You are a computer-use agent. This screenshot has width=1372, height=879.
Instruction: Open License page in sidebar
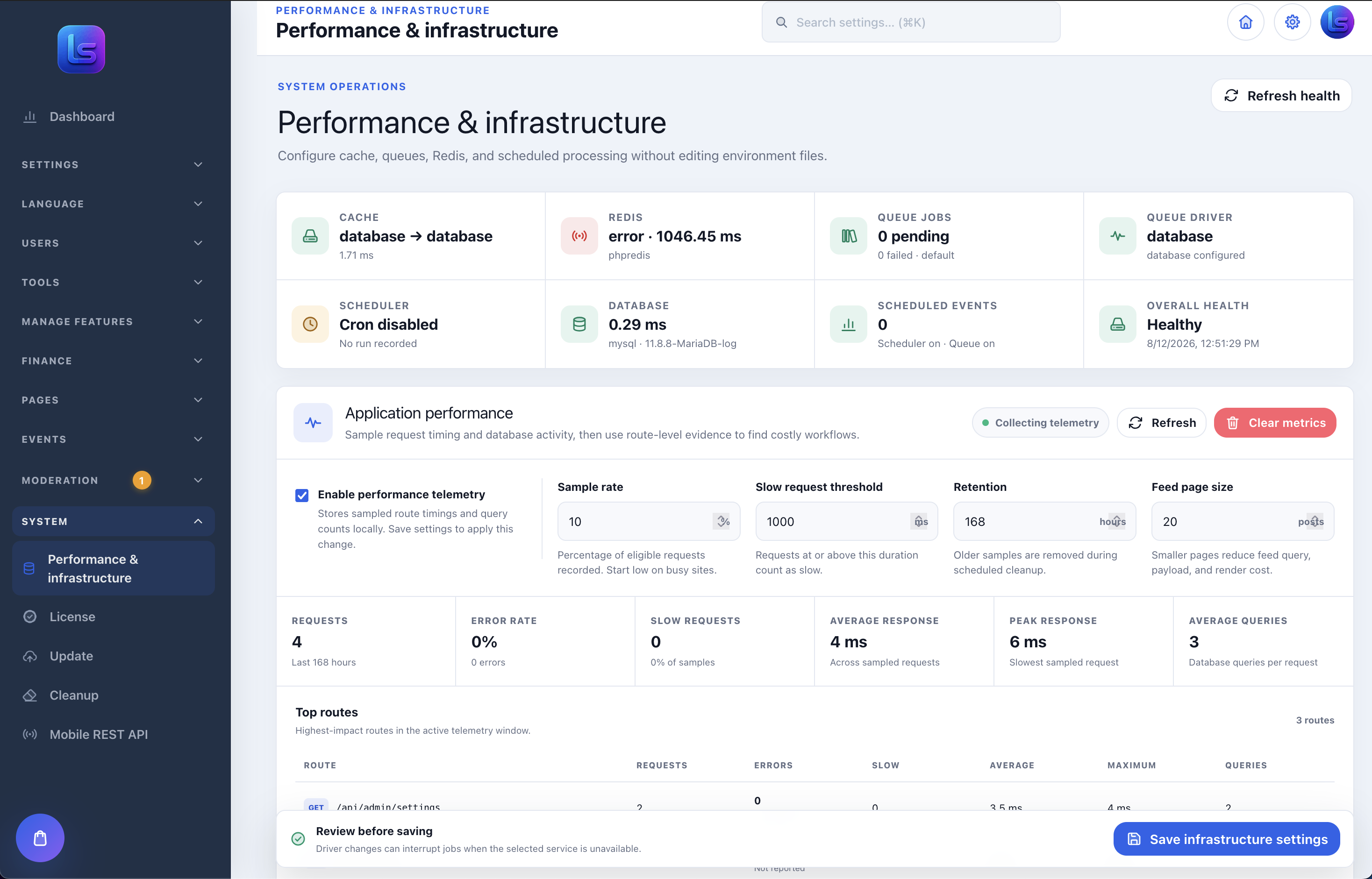tap(113, 617)
